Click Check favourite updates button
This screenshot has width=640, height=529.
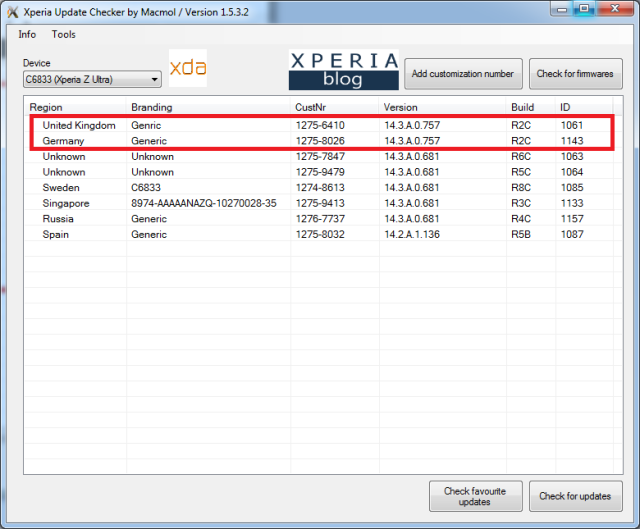tap(476, 496)
